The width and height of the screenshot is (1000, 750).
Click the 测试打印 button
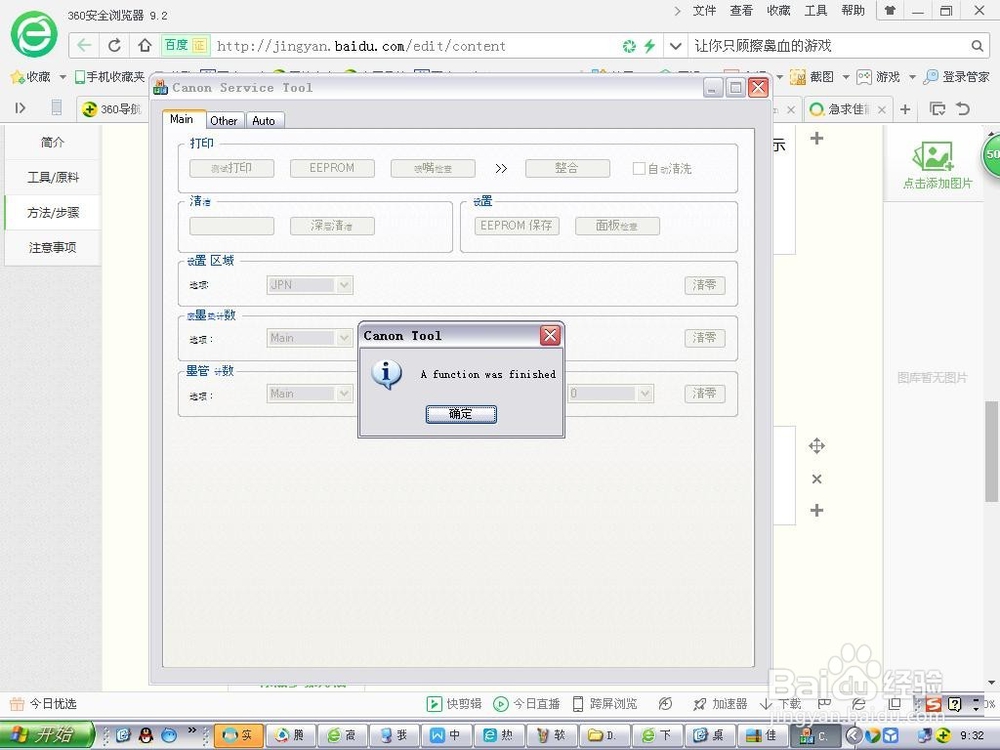[x=232, y=168]
